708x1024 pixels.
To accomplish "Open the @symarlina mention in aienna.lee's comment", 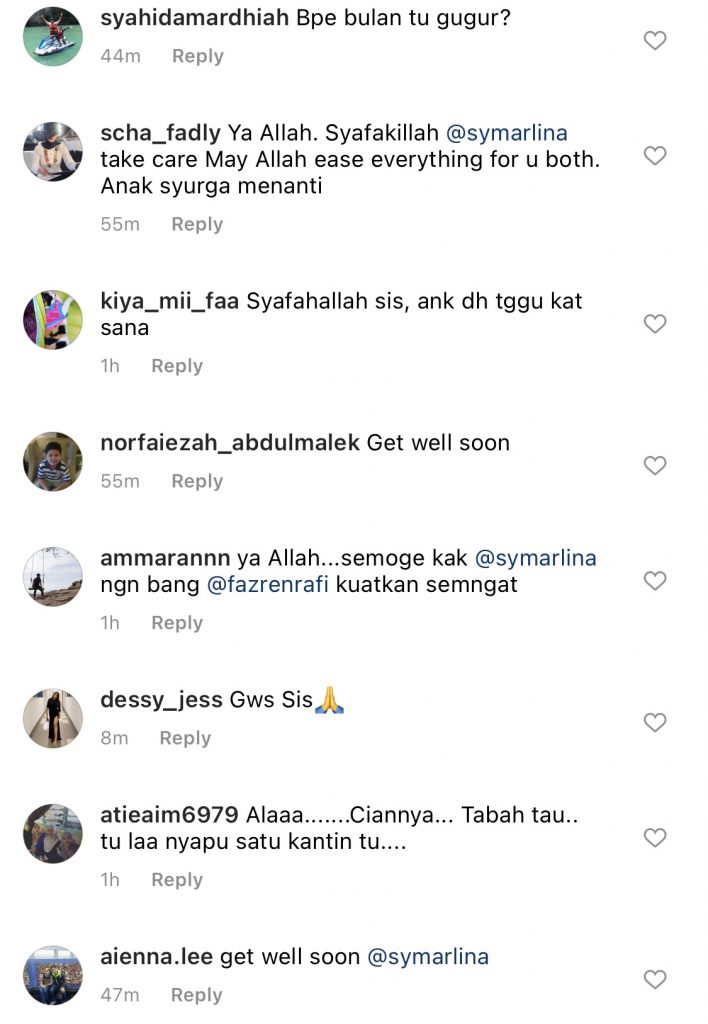I will point(428,957).
